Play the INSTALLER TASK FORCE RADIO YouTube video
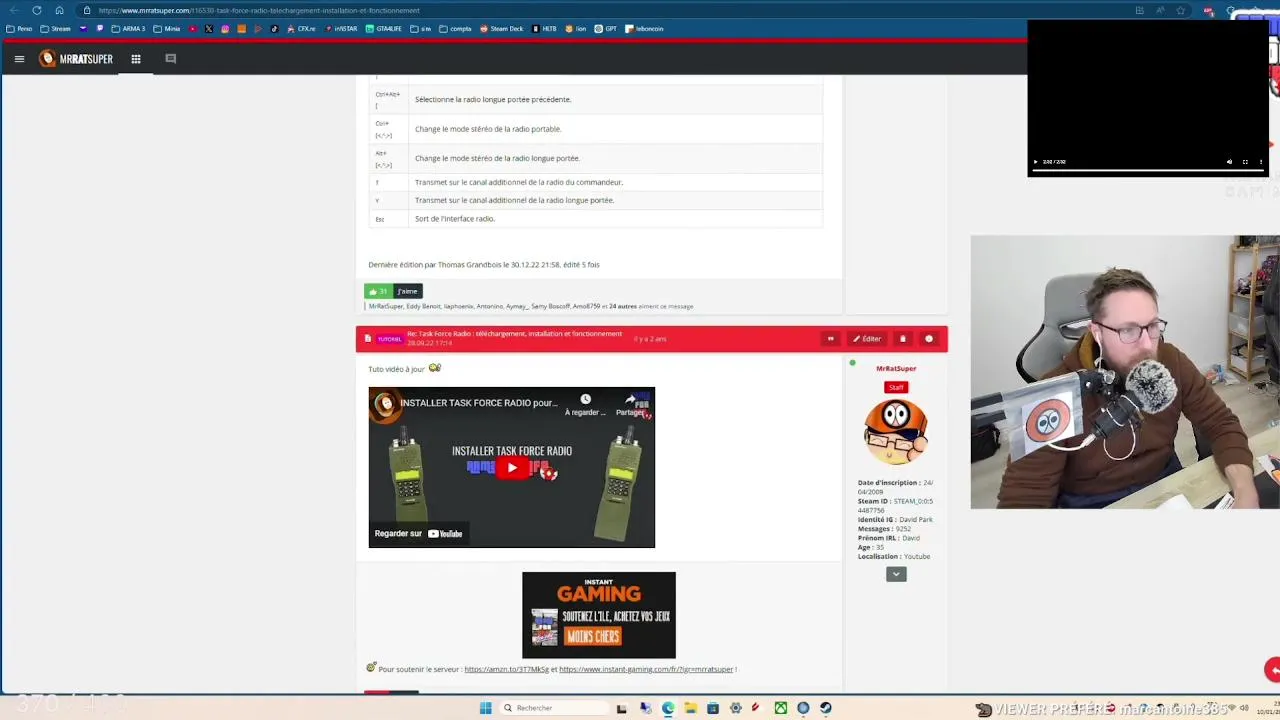The width and height of the screenshot is (1280, 720). click(512, 467)
